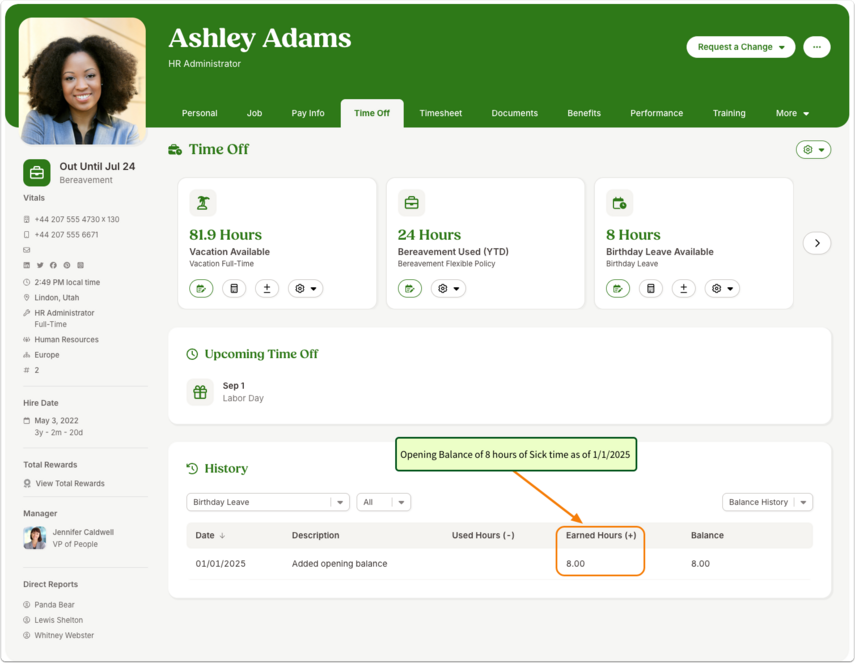Click the Pinterest icon in Vitals
855x663 pixels.
(67, 266)
